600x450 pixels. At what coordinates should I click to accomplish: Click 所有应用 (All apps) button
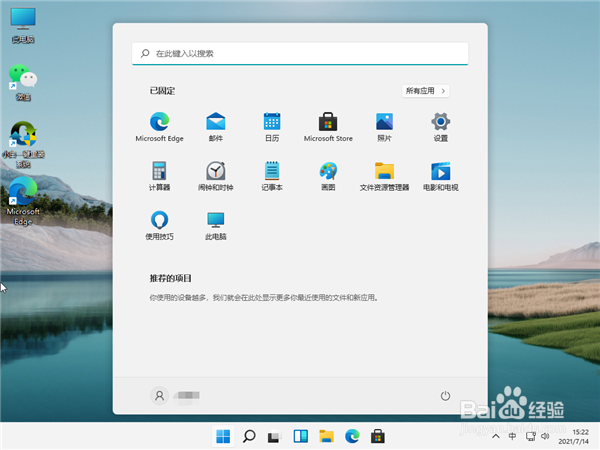[x=426, y=91]
